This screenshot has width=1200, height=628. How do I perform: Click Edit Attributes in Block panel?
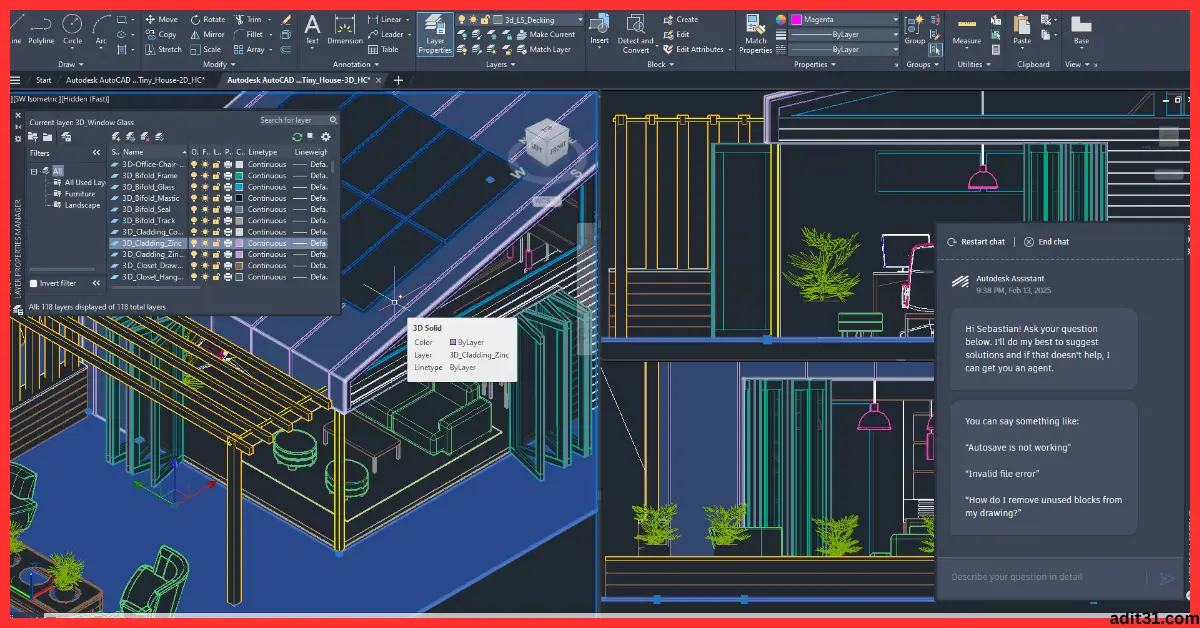tap(693, 49)
